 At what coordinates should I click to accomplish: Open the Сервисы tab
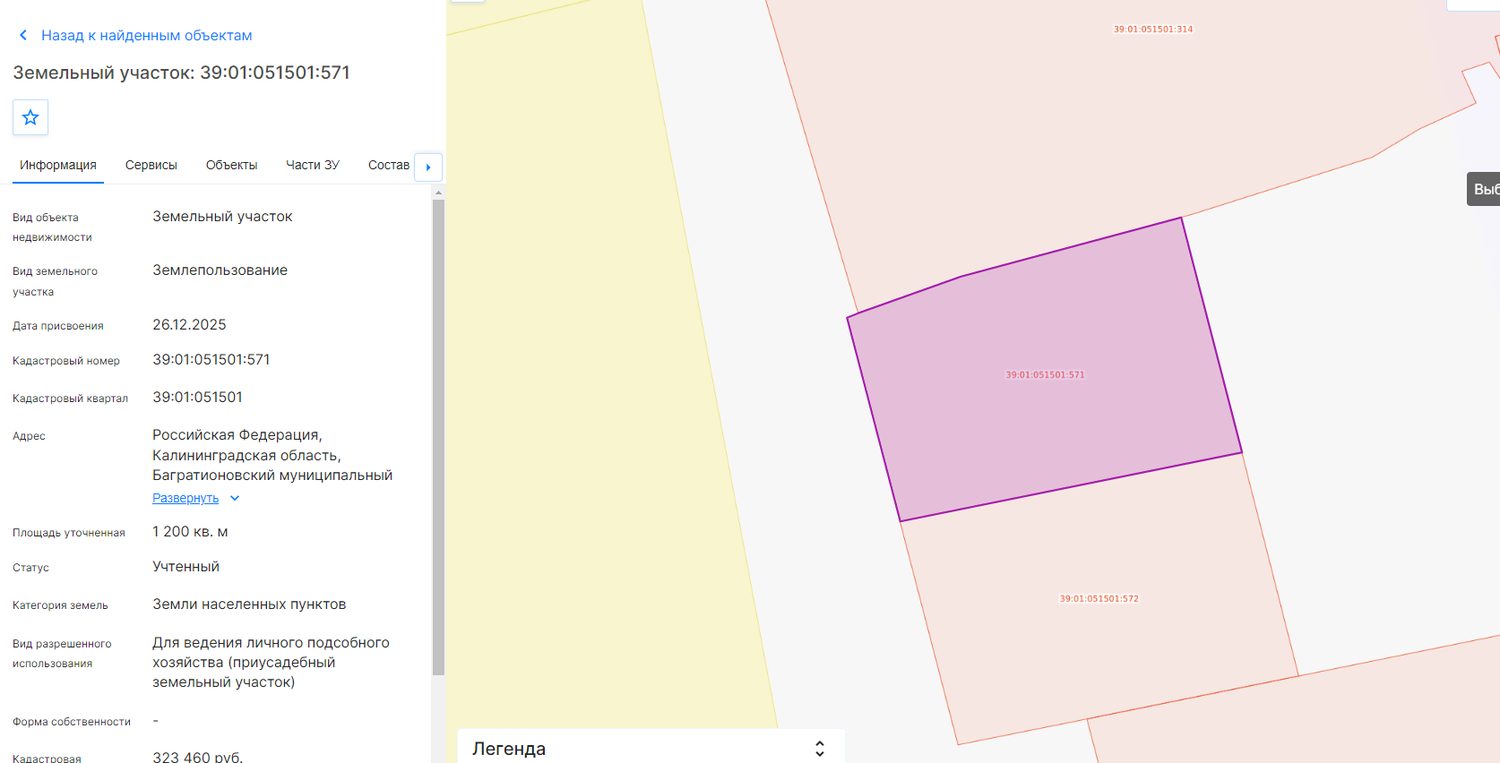tap(151, 165)
